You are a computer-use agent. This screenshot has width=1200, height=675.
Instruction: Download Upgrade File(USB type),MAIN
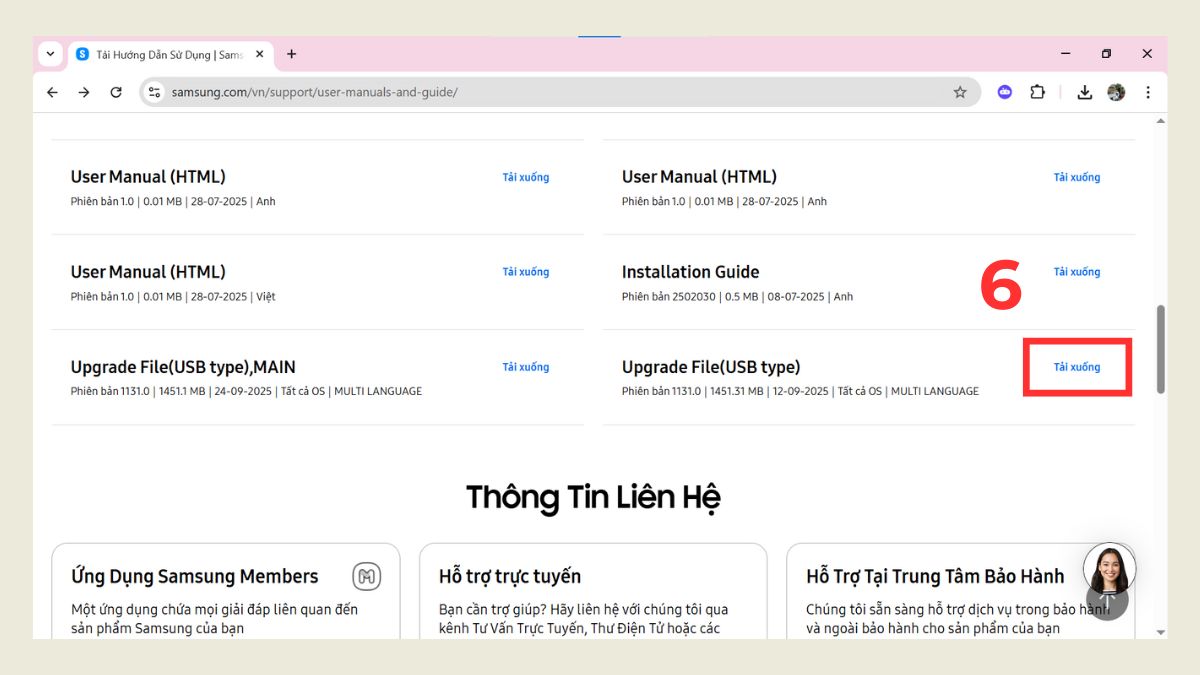coord(526,367)
